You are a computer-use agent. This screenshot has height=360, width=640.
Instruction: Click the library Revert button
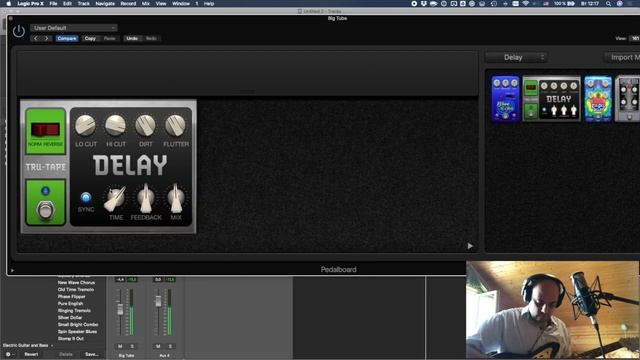(x=31, y=354)
